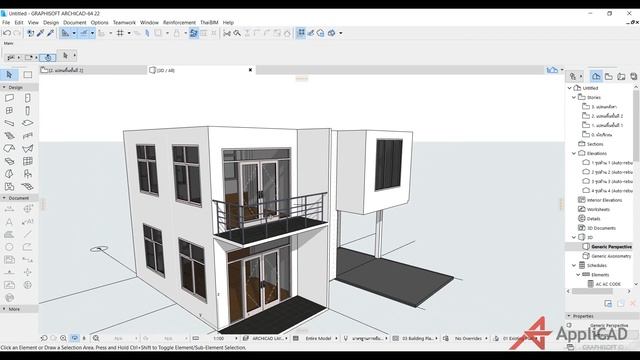Open the Layout Book tab in Navigator
The image size is (640, 360).
621,76
